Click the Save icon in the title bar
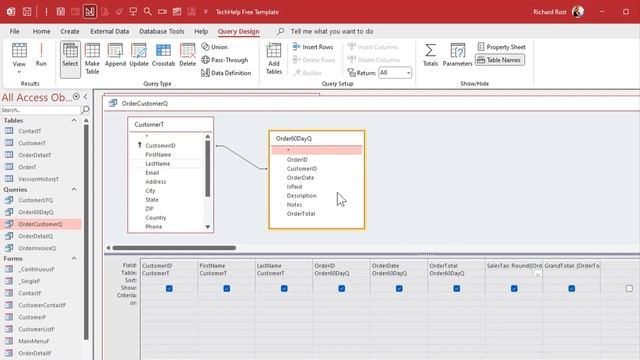This screenshot has width=640, height=360. point(27,12)
